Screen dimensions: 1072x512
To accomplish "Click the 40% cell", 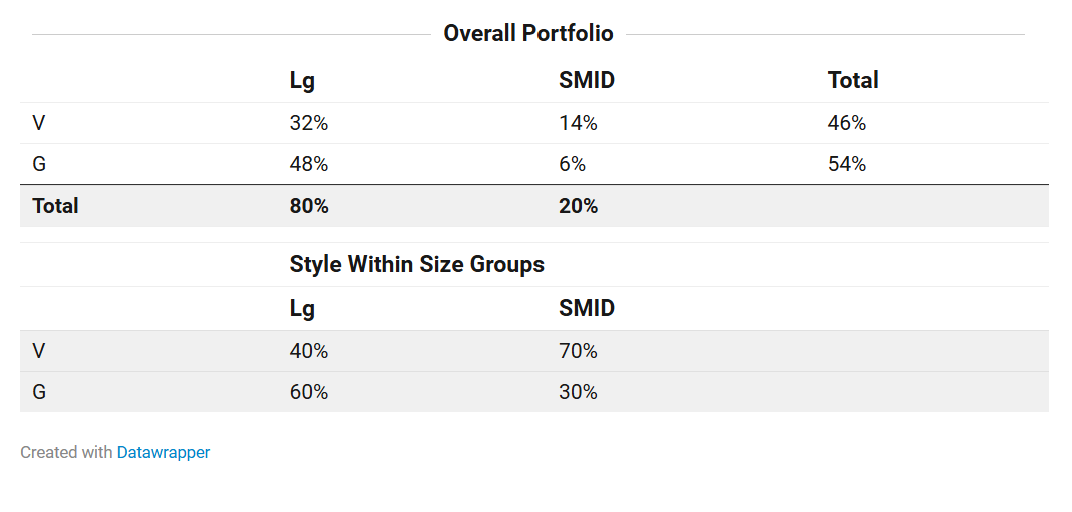I will pyautogui.click(x=309, y=351).
